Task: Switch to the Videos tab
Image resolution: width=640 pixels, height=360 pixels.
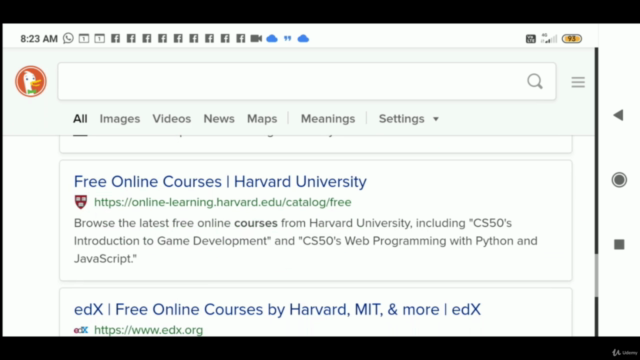Action: tap(171, 119)
